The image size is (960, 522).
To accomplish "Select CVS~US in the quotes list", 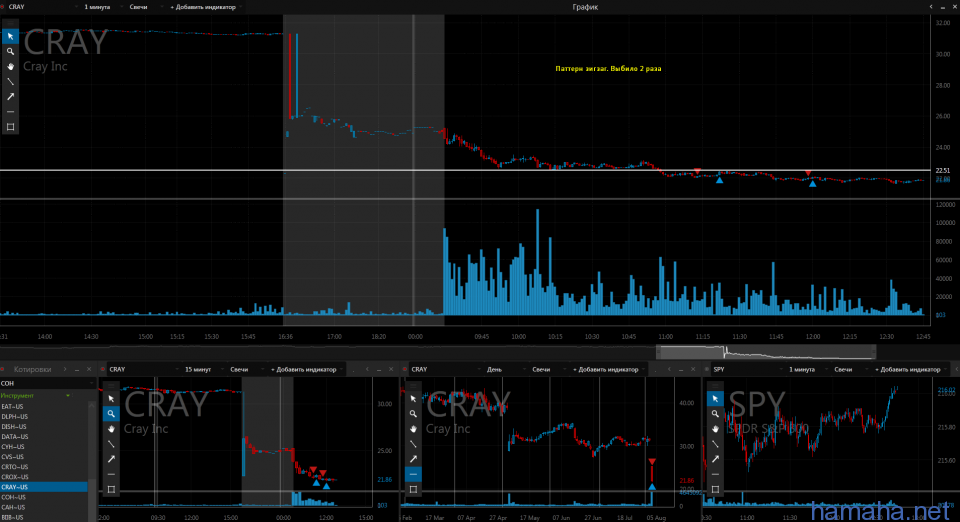I will point(44,457).
